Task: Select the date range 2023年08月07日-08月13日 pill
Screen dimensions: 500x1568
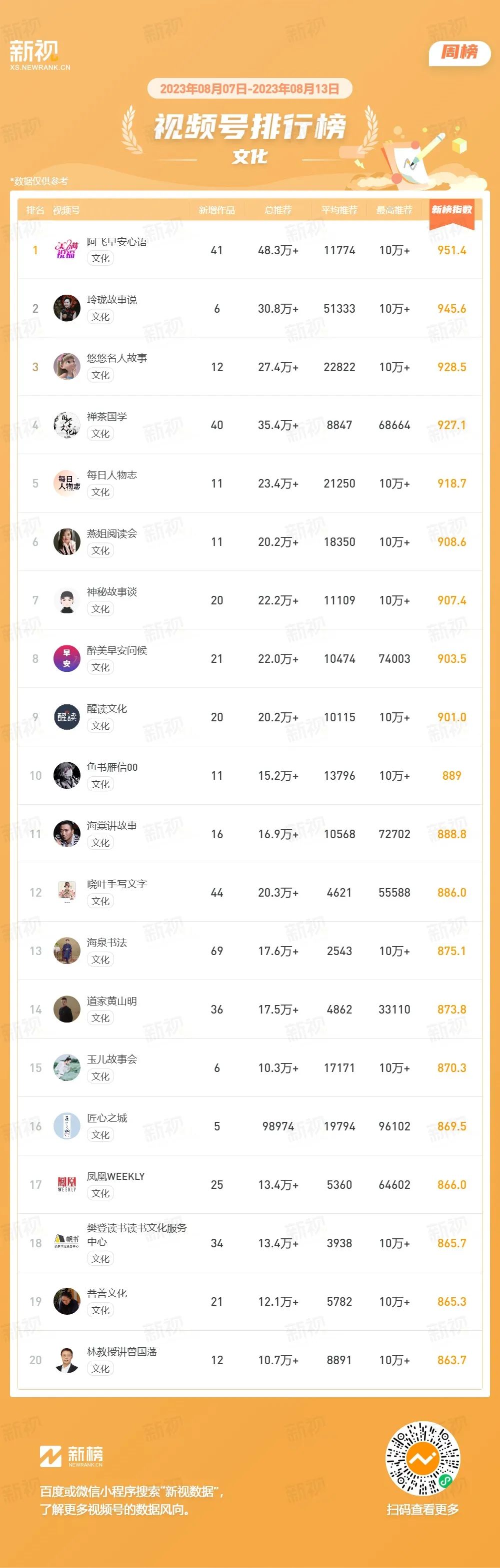Action: (249, 89)
